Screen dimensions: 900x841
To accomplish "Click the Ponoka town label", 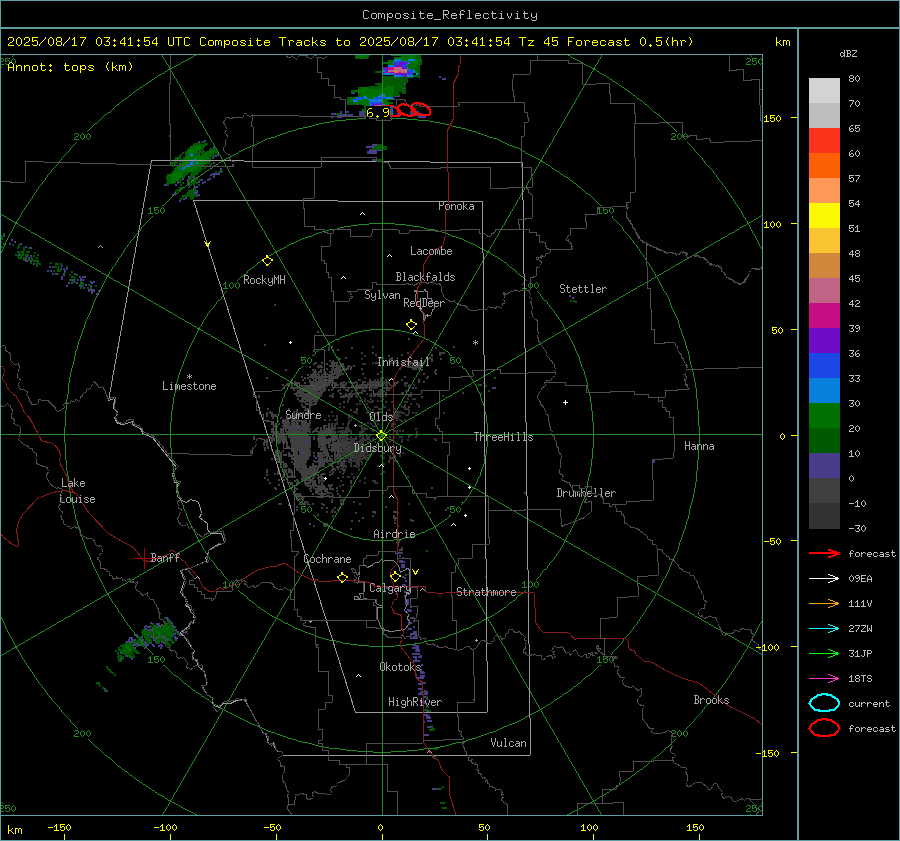I will 456,206.
